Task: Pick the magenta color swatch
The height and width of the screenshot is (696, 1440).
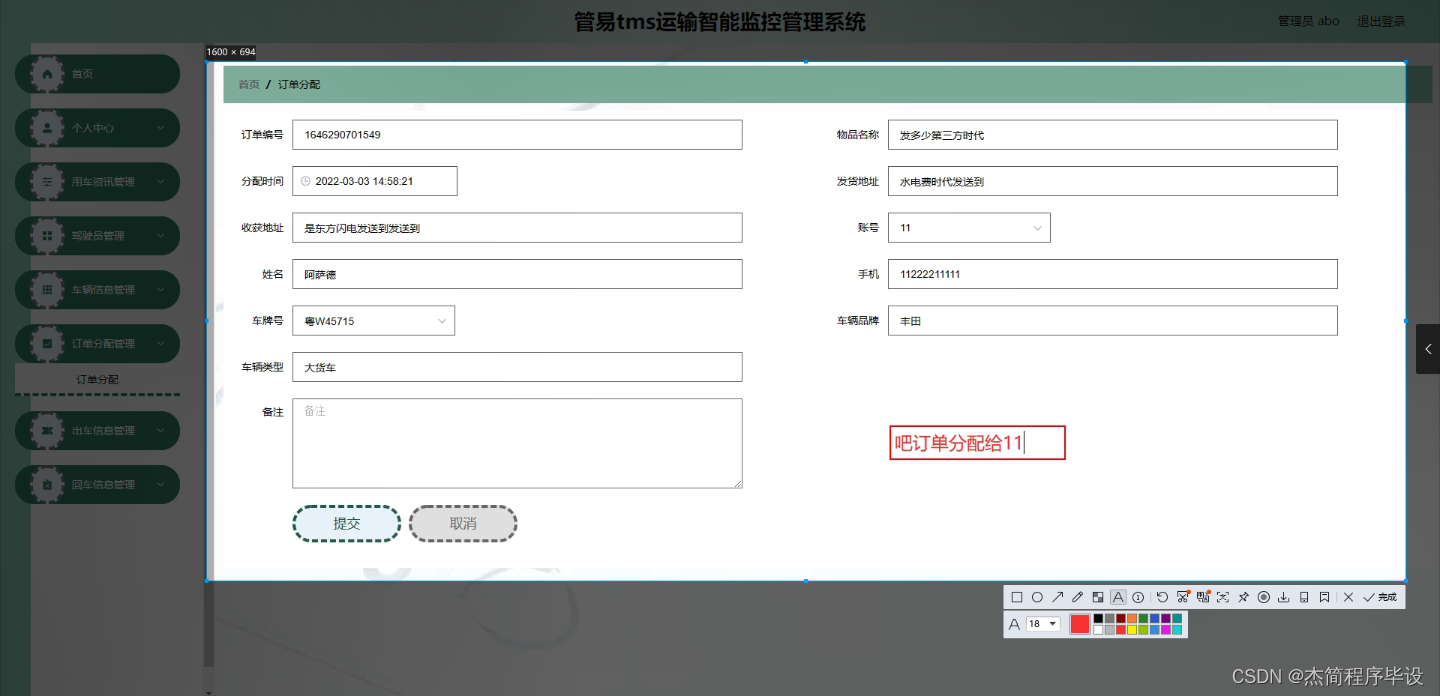Action: click(1166, 630)
